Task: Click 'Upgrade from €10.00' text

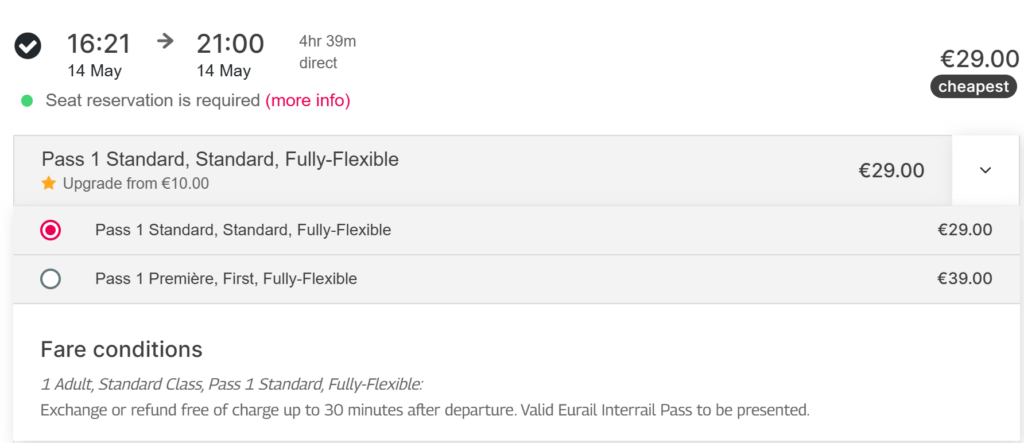Action: [x=136, y=184]
